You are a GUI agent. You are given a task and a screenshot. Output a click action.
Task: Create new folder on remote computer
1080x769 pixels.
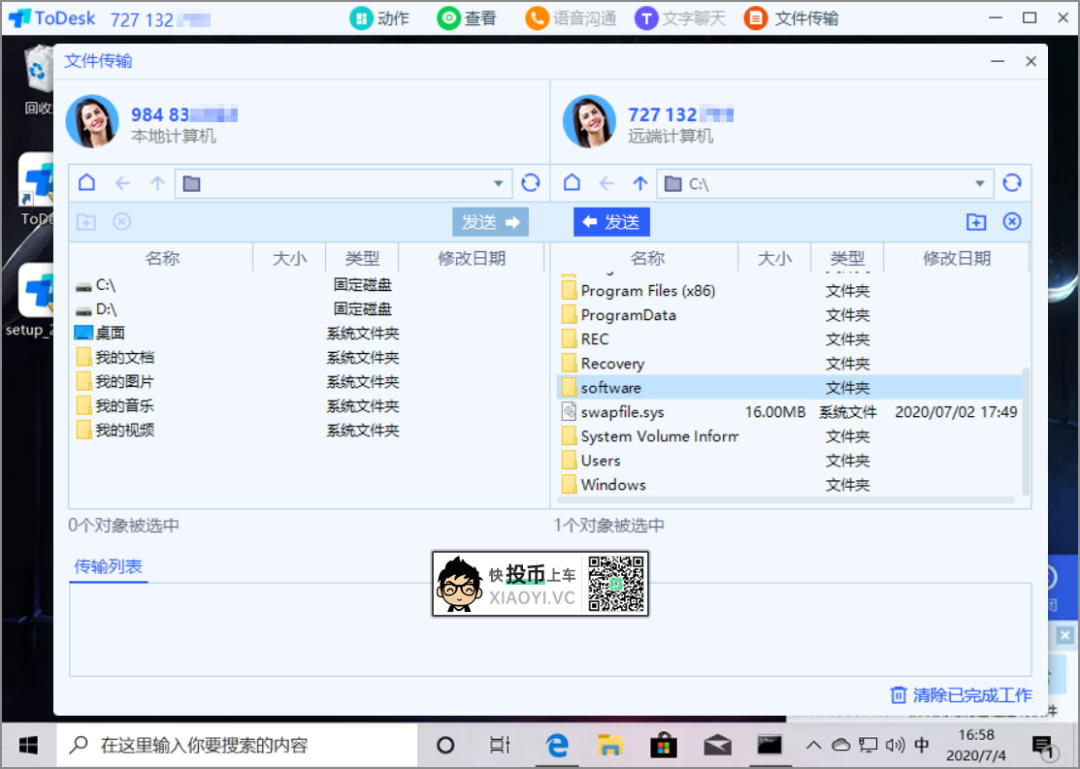click(x=976, y=222)
